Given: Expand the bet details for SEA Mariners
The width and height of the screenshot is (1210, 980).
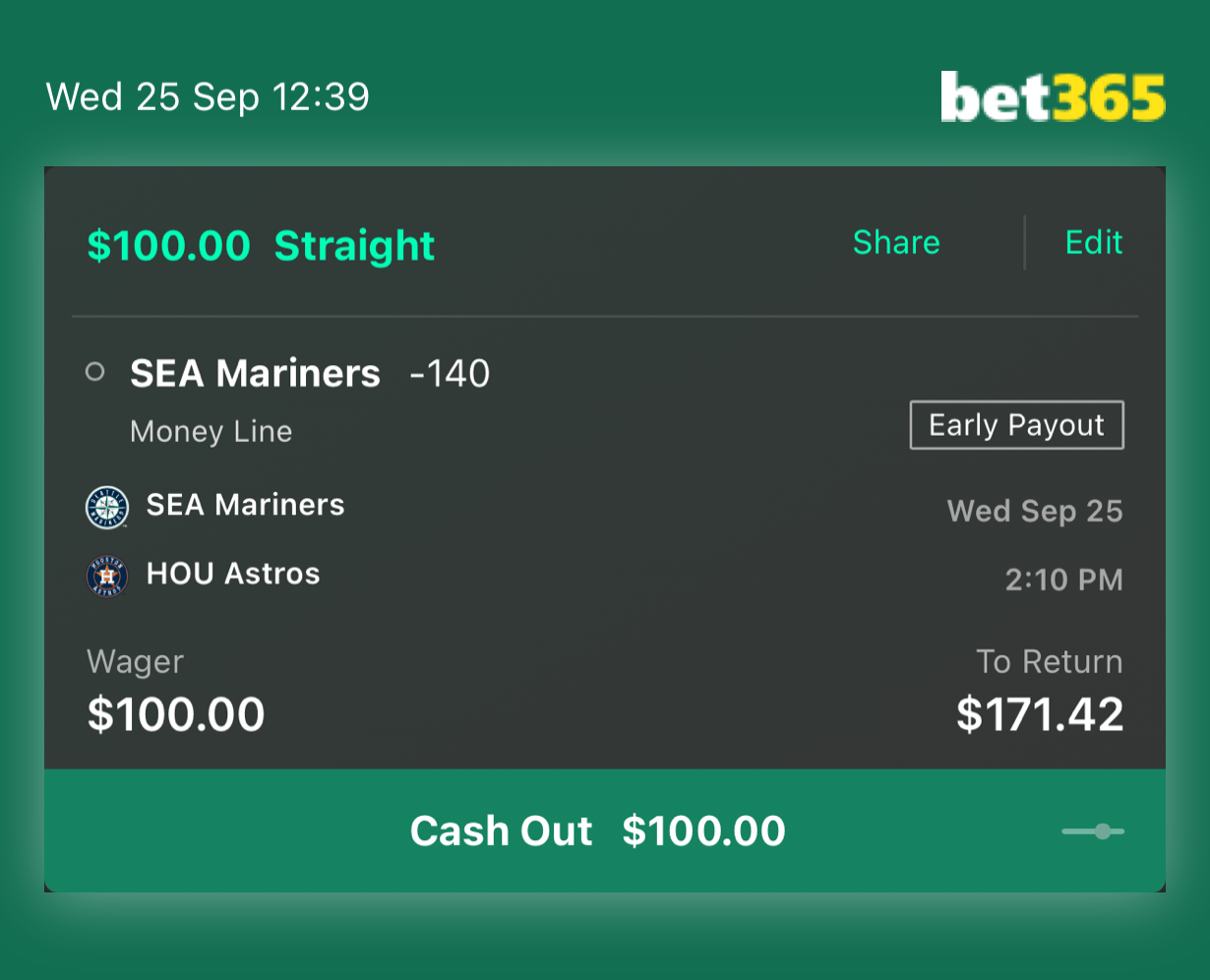Looking at the screenshot, I should pyautogui.click(x=255, y=373).
